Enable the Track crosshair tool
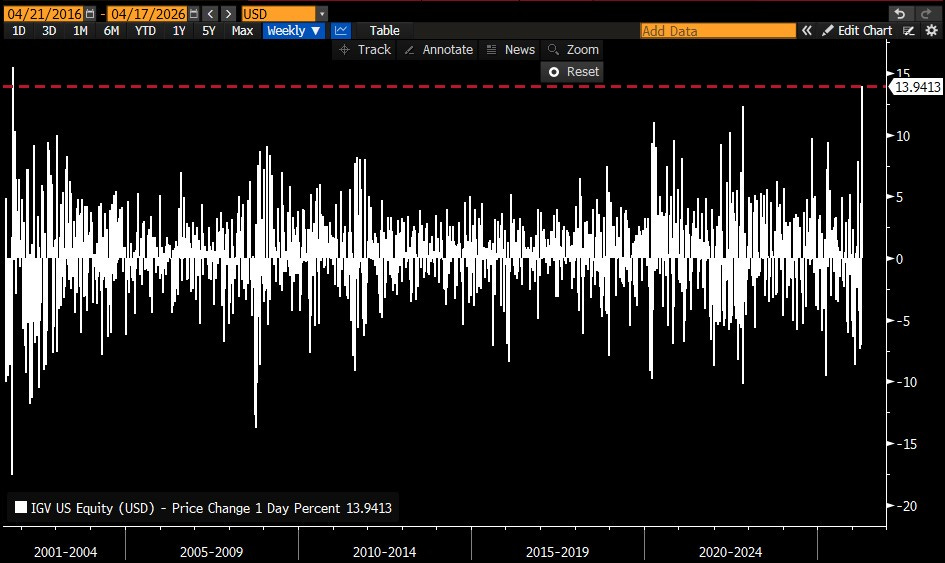Screen dimensions: 945x563 pos(365,50)
